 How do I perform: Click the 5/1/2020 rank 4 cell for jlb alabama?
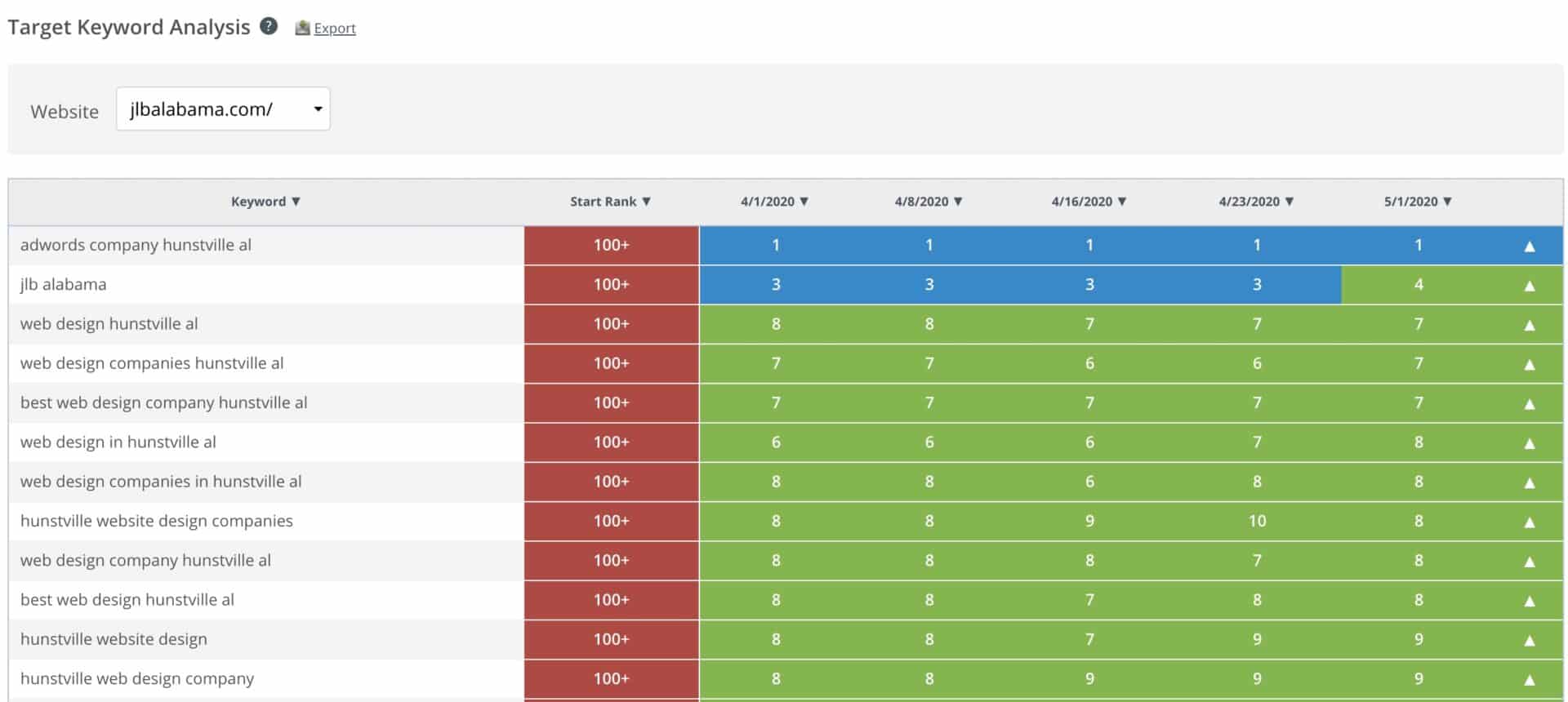tap(1419, 285)
